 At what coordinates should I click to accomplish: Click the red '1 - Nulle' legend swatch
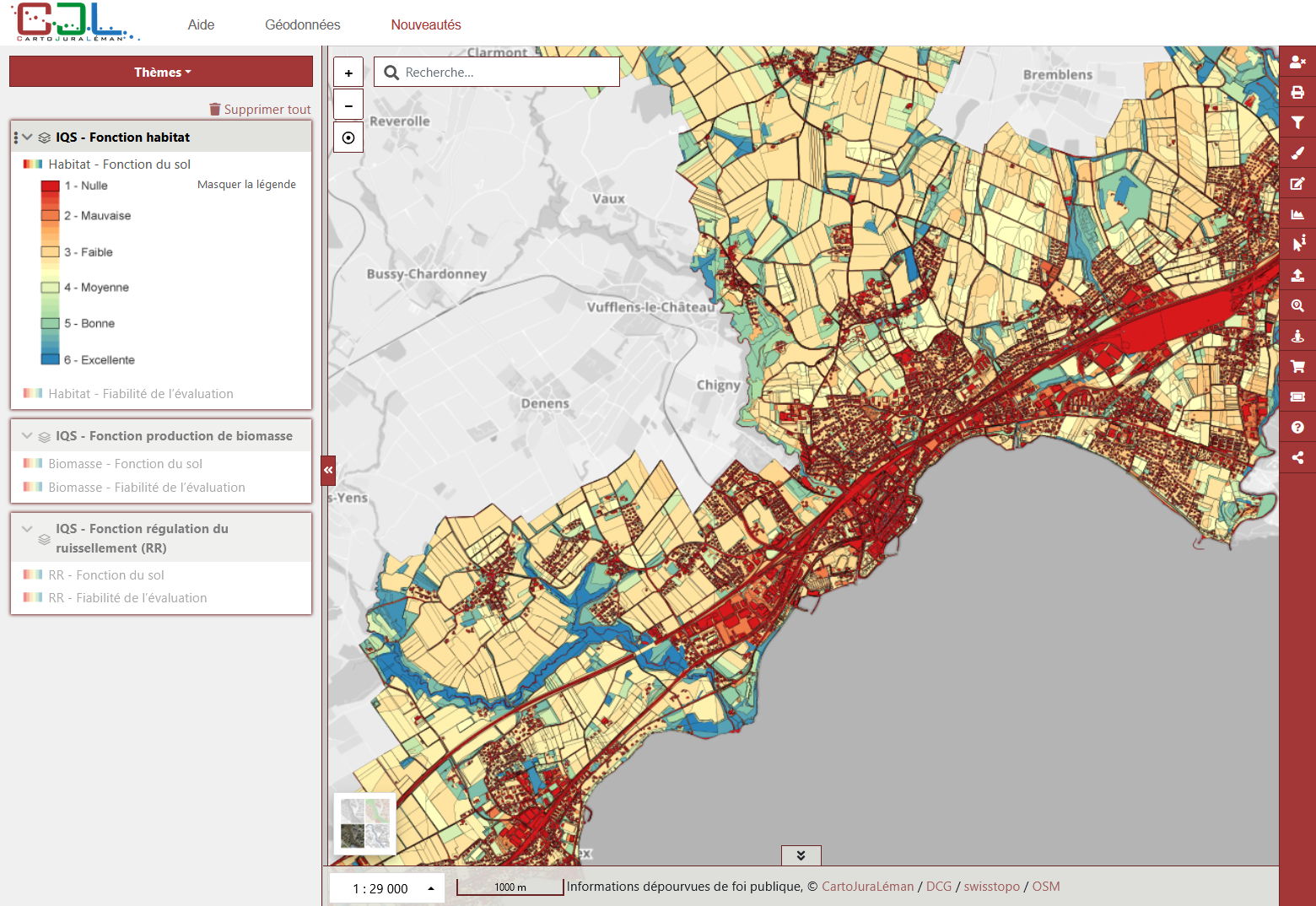[x=50, y=186]
